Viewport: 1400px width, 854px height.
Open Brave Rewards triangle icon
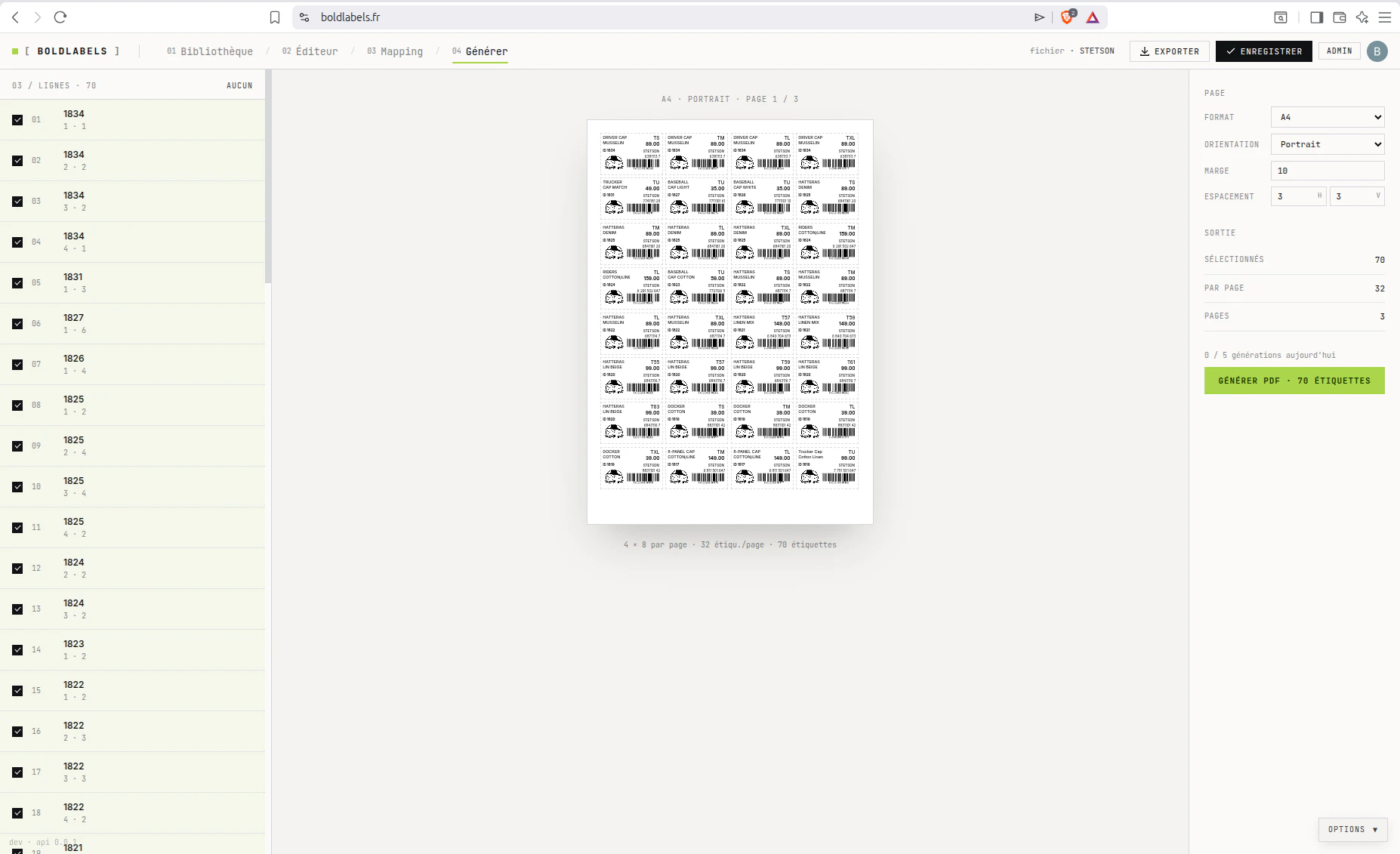(x=1093, y=17)
